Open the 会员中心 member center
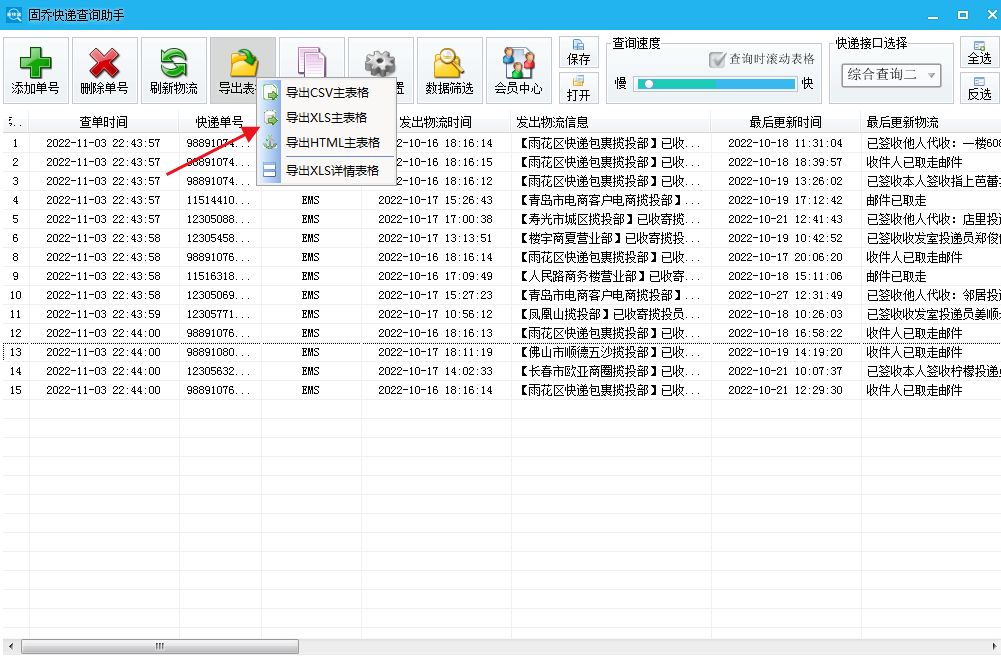Viewport: 1001px width, 658px height. [x=518, y=68]
